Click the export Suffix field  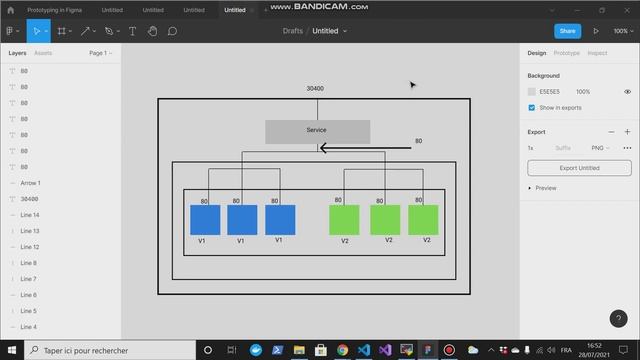pos(563,148)
